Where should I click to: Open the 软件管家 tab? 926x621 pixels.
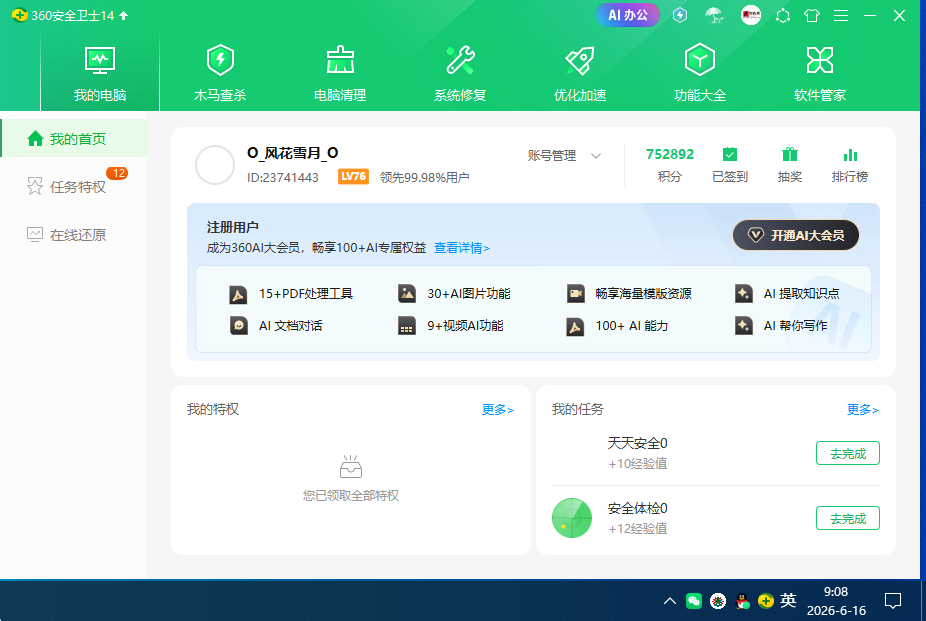tap(820, 73)
